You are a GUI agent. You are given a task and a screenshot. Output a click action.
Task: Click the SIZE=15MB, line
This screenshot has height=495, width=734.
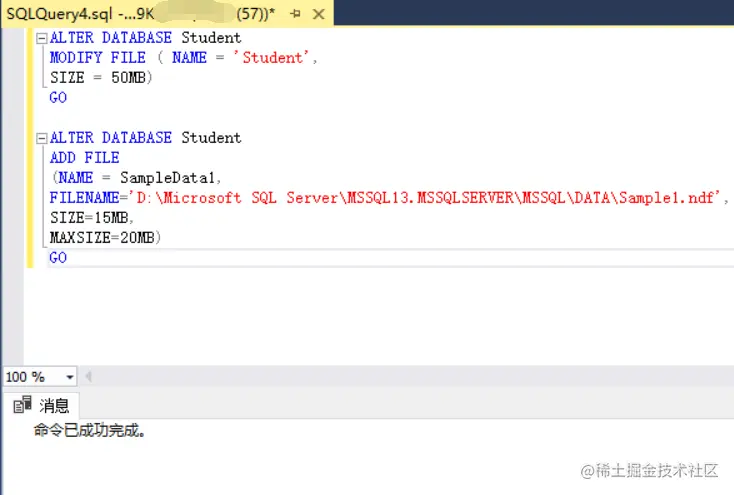click(92, 218)
